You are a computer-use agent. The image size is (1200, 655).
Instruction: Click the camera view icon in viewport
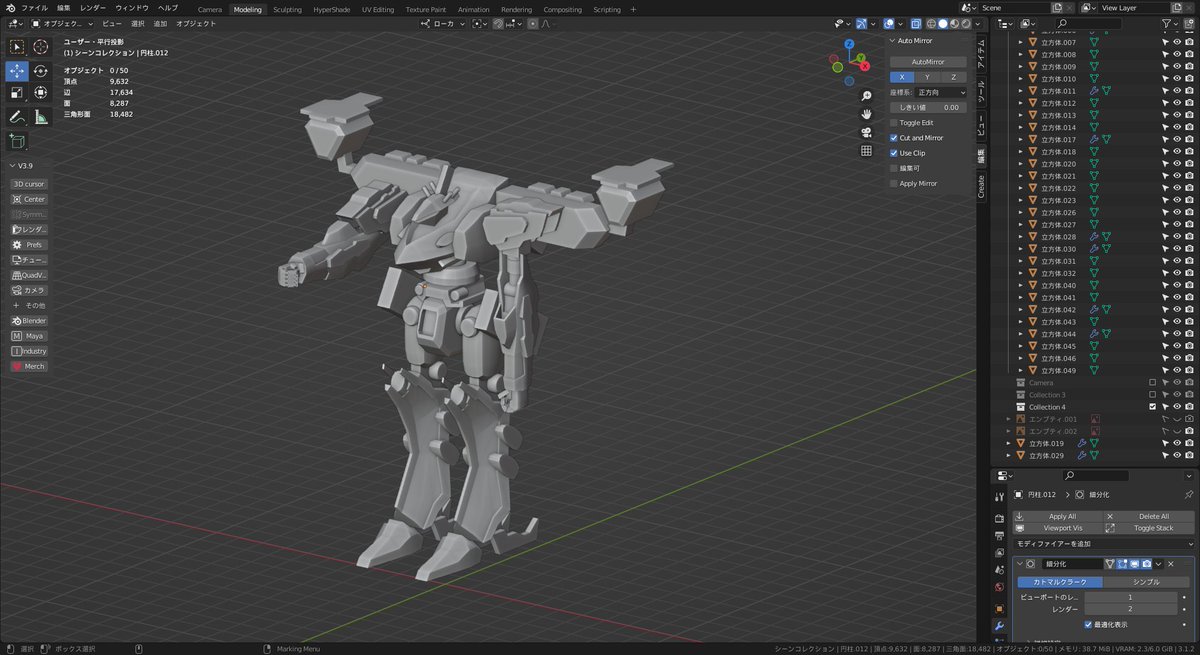[x=866, y=132]
